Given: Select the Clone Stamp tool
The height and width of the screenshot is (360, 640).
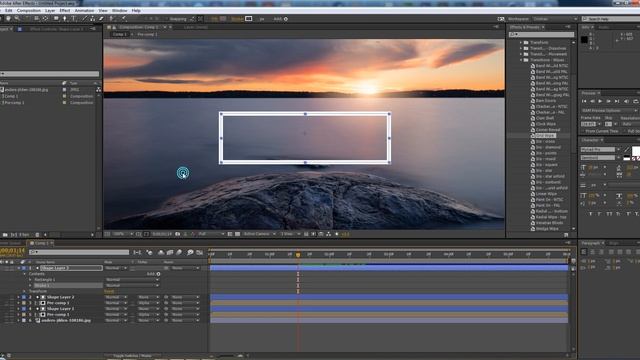Looking at the screenshot, I should pos(93,19).
